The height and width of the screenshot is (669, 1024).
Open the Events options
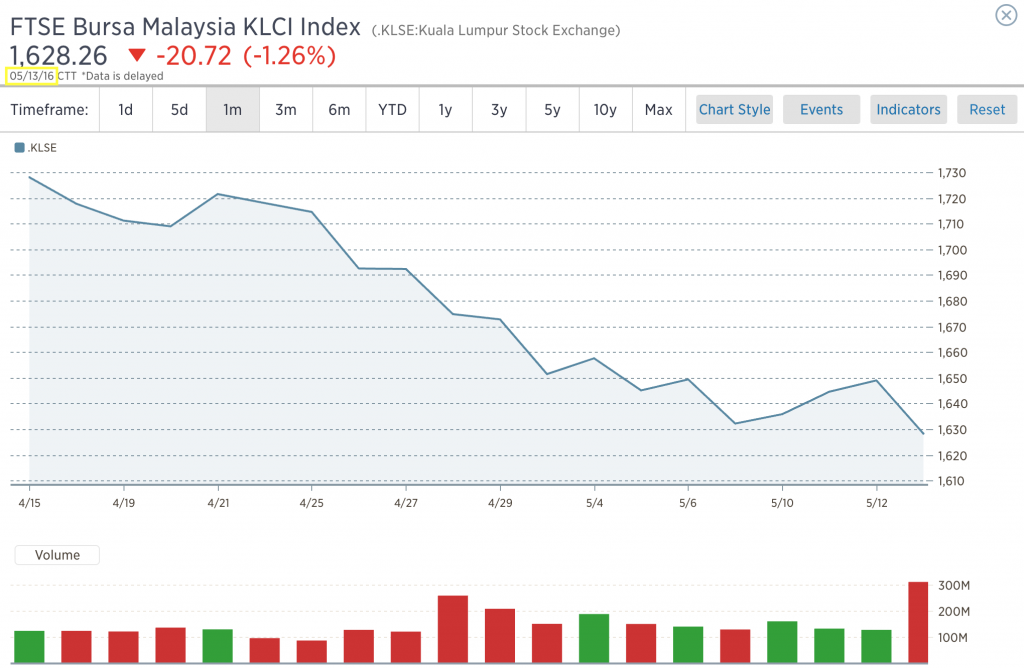(821, 110)
